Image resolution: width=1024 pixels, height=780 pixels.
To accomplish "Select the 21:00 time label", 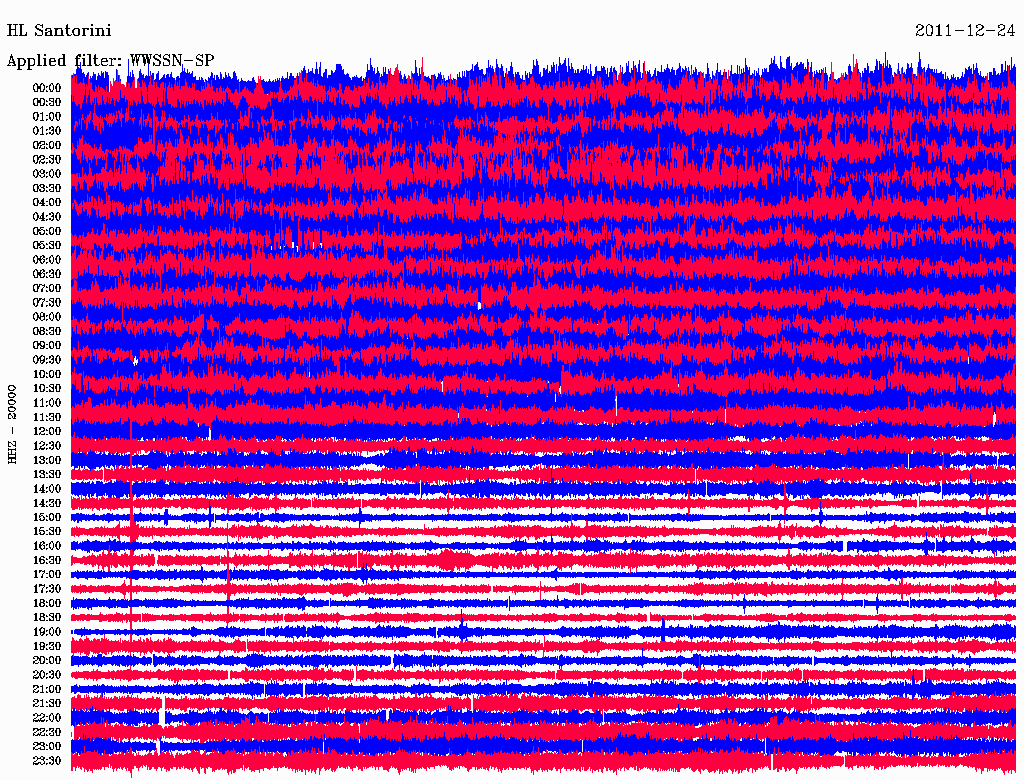I will [x=47, y=689].
